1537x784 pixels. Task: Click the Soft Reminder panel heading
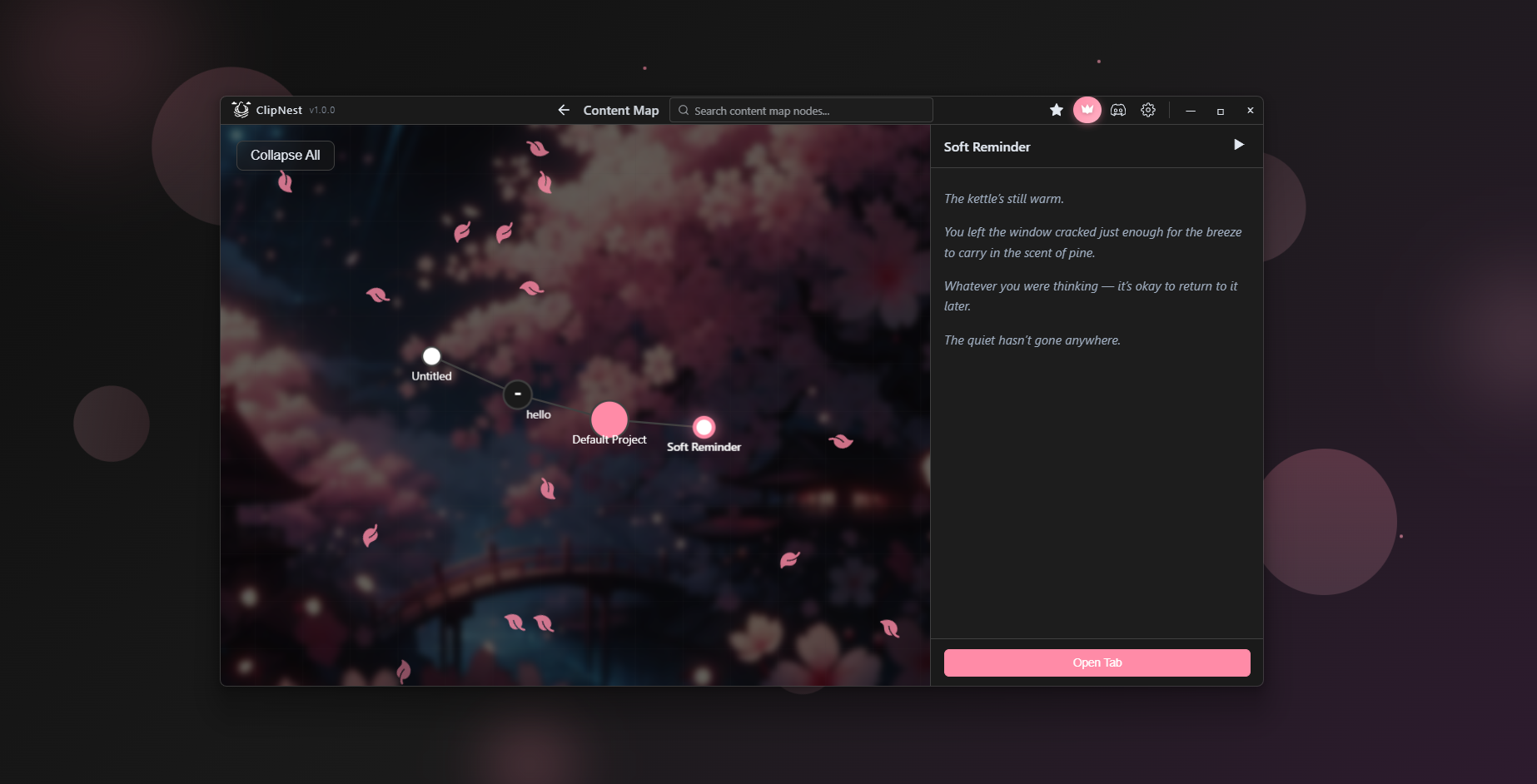[987, 146]
